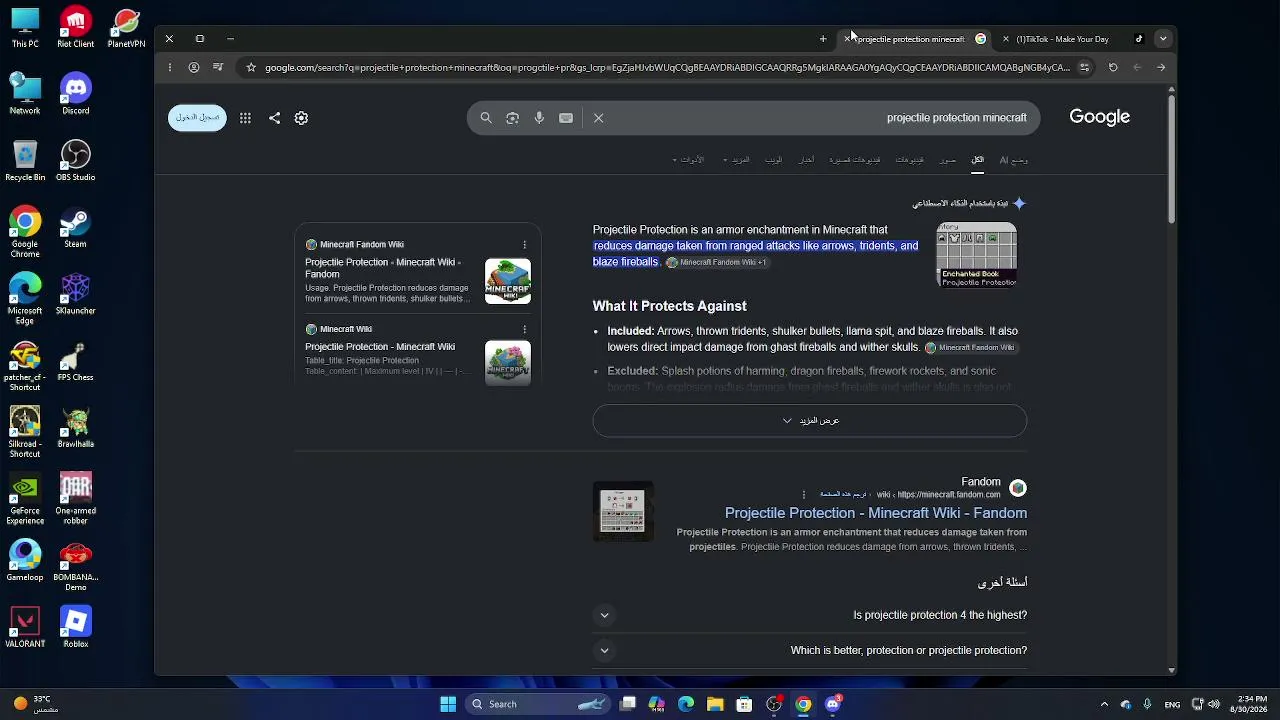Open the media control icon in Chrome toolbar
The width and height of the screenshot is (1280, 720).
pos(219,68)
